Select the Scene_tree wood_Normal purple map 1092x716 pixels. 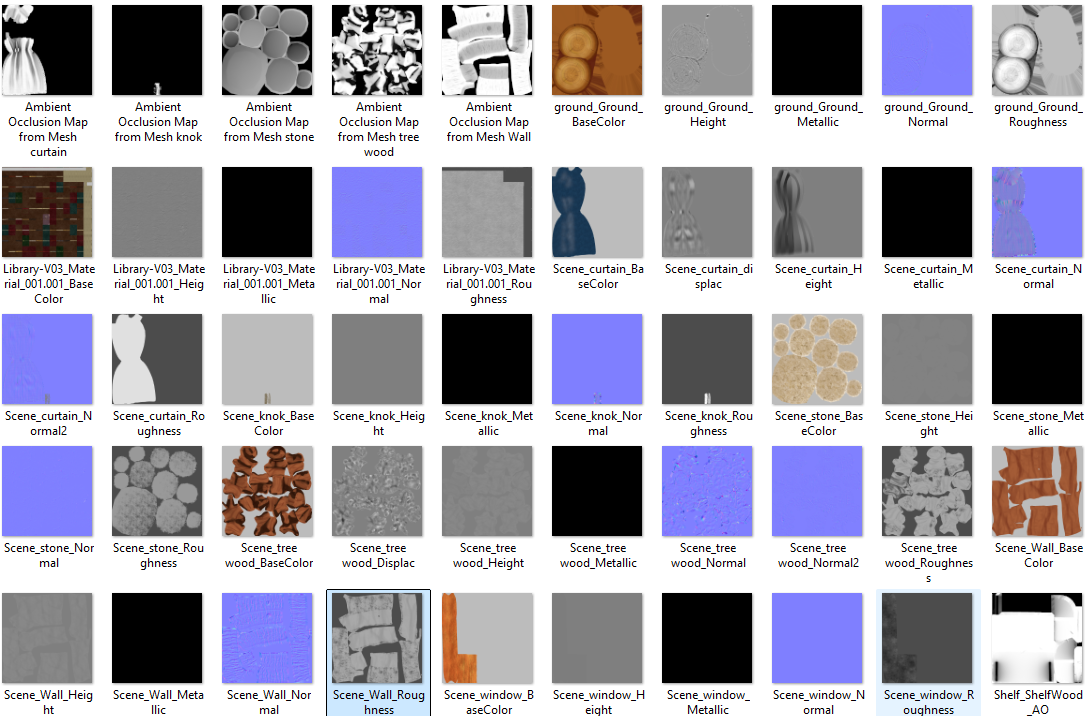pyautogui.click(x=707, y=490)
